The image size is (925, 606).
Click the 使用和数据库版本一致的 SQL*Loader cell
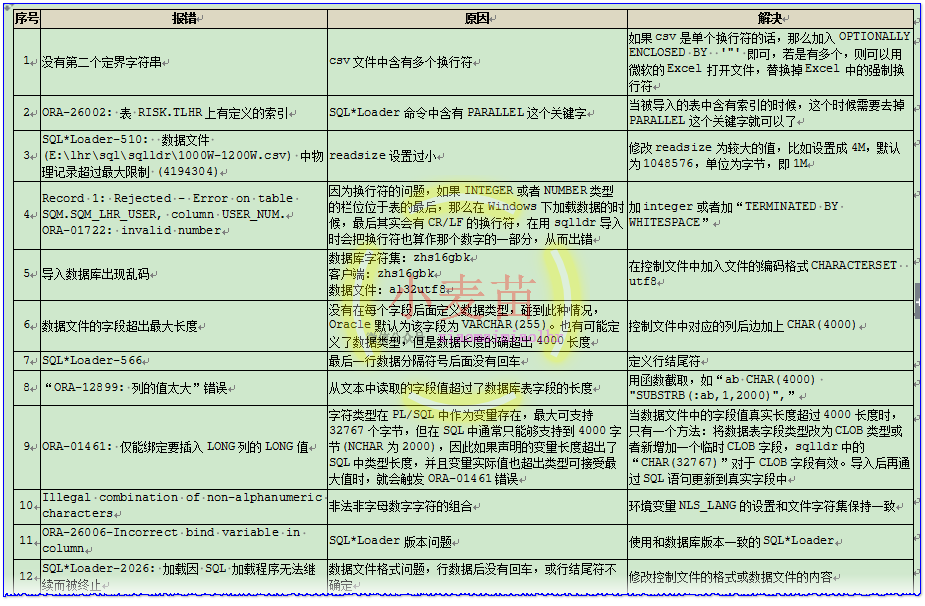(770, 541)
